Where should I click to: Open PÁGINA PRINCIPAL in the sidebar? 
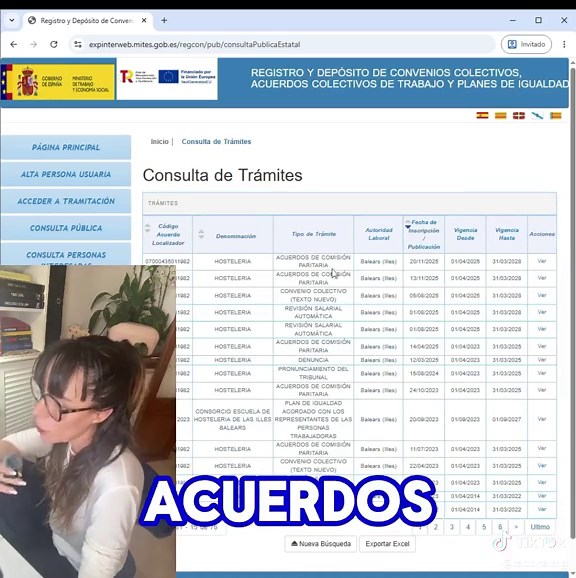coord(66,147)
